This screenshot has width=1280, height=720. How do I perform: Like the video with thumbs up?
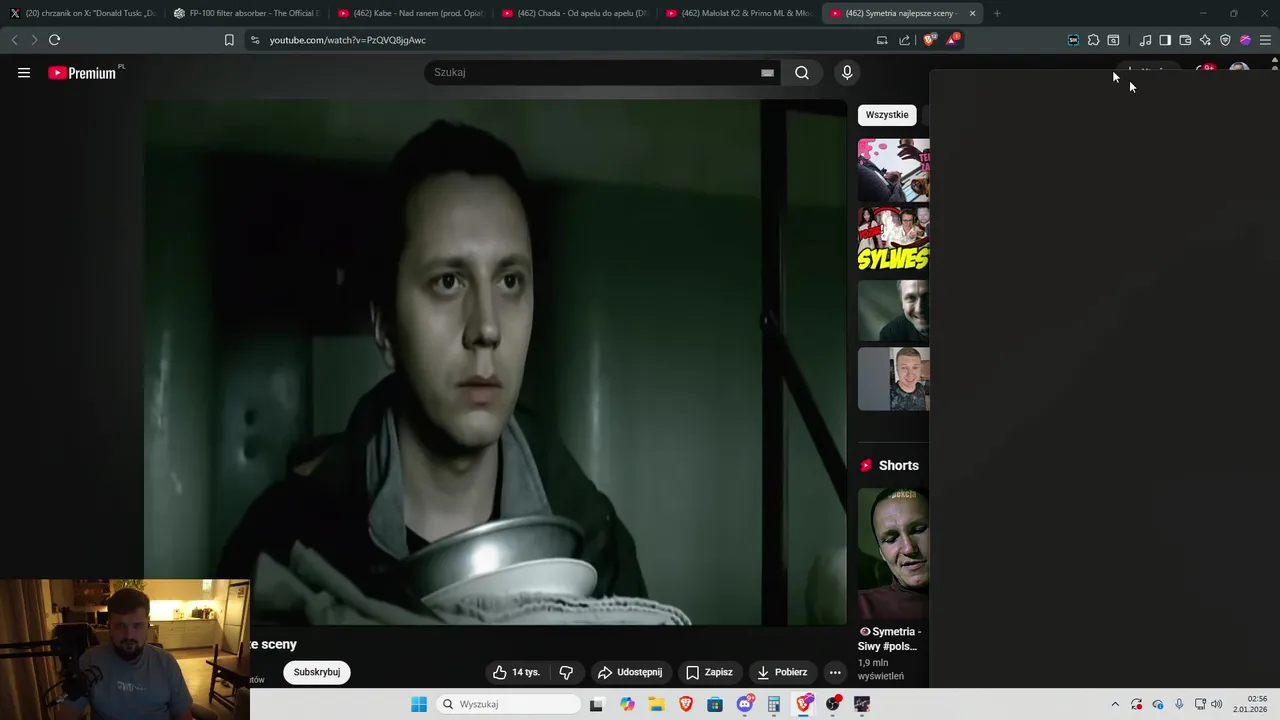tap(517, 672)
